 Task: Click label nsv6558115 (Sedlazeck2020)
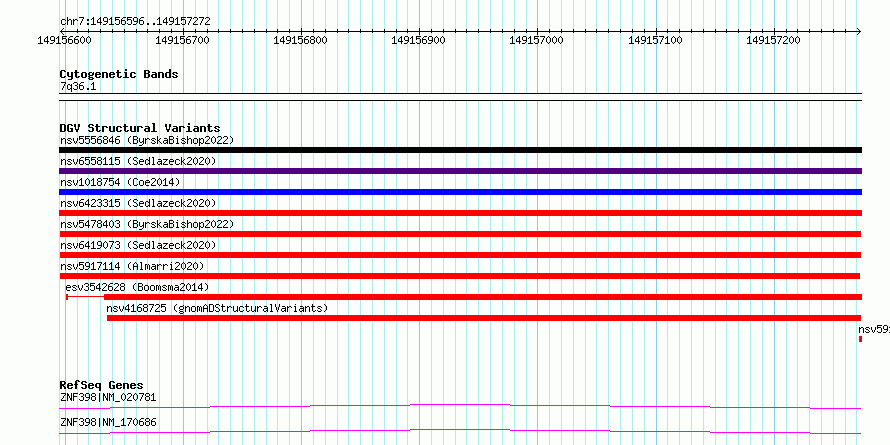138,161
